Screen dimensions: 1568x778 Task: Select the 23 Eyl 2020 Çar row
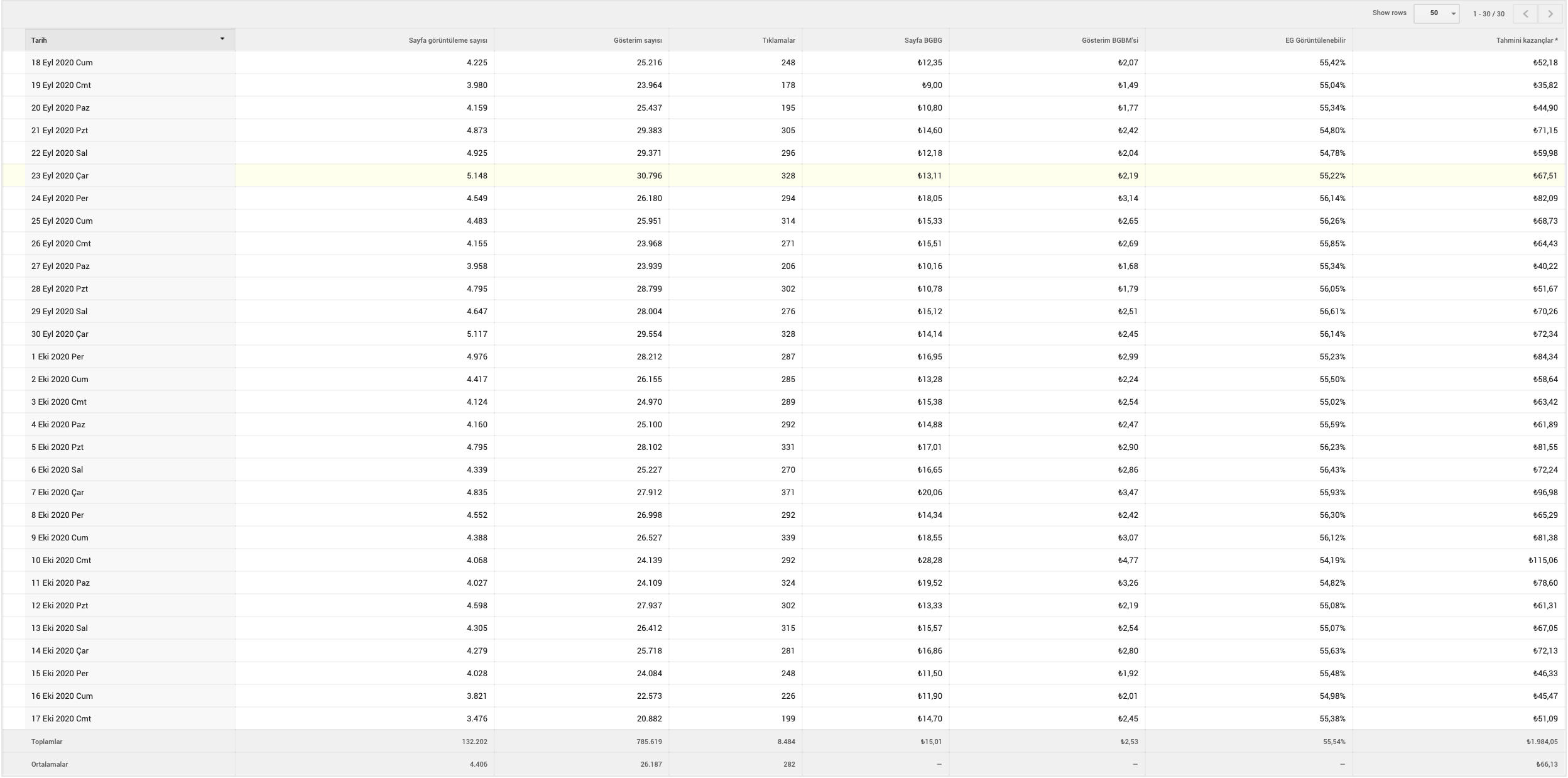click(x=783, y=175)
